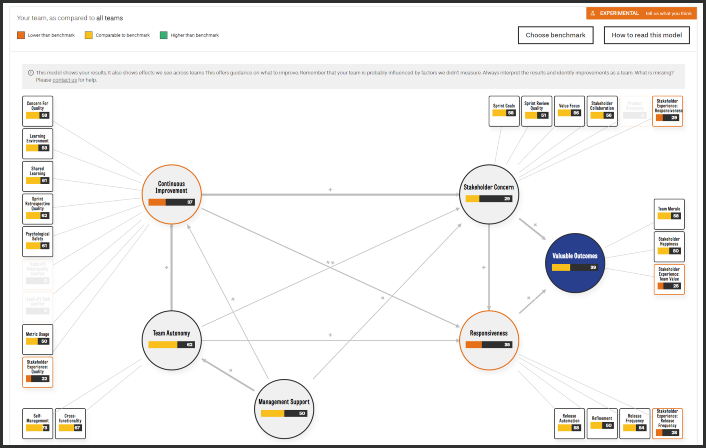Image resolution: width=706 pixels, height=448 pixels.
Task: Open the Cross-functionality card
Action: (x=70, y=423)
